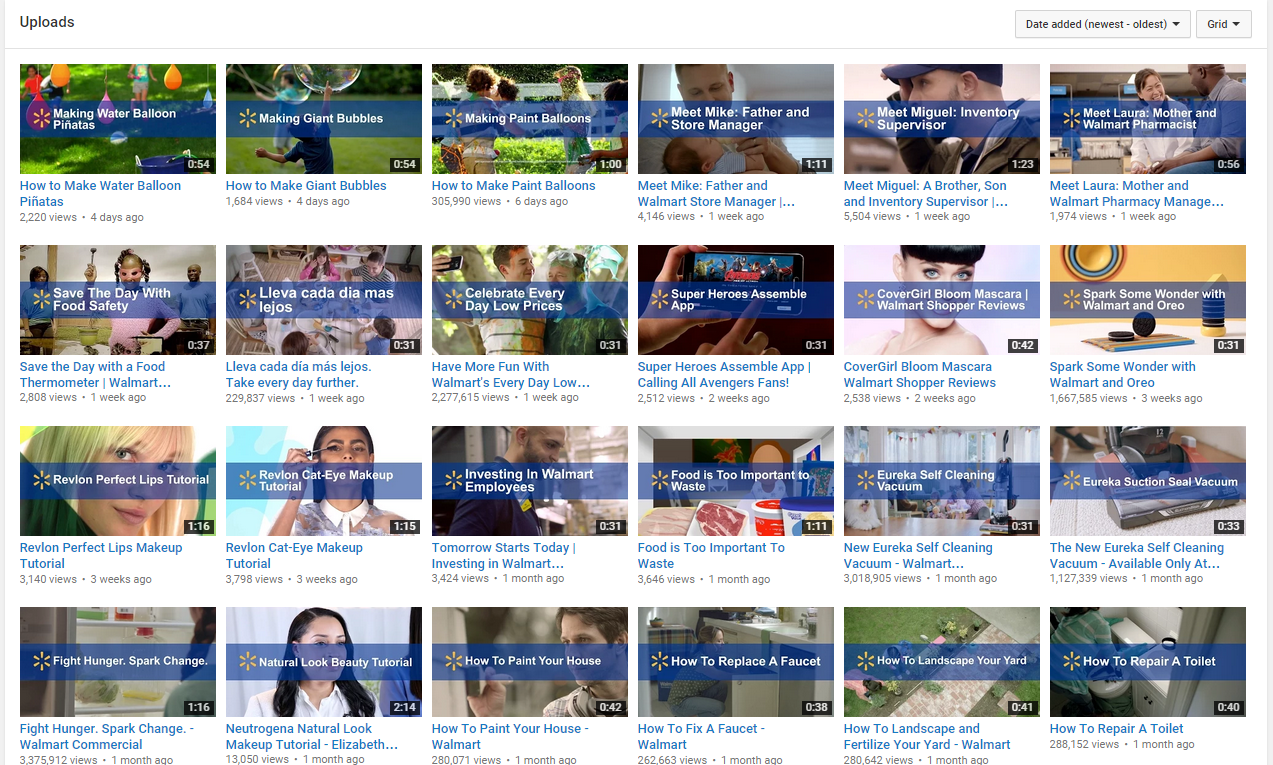1273x765 pixels.
Task: Click 'New Eureka Self Cleaning Vacuum - Walmart' link
Action: 918,555
